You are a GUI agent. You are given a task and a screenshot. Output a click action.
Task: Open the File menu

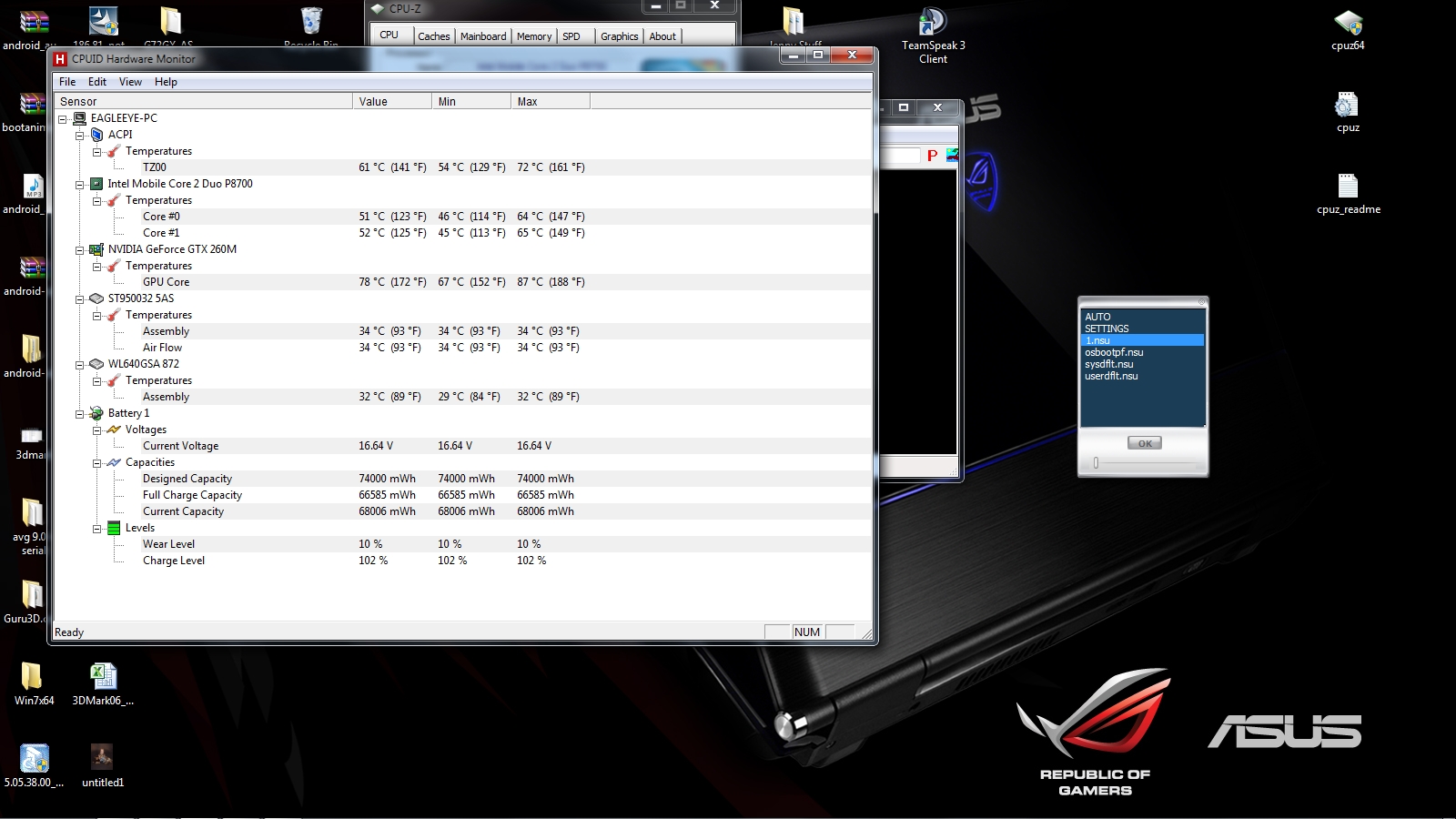click(67, 82)
